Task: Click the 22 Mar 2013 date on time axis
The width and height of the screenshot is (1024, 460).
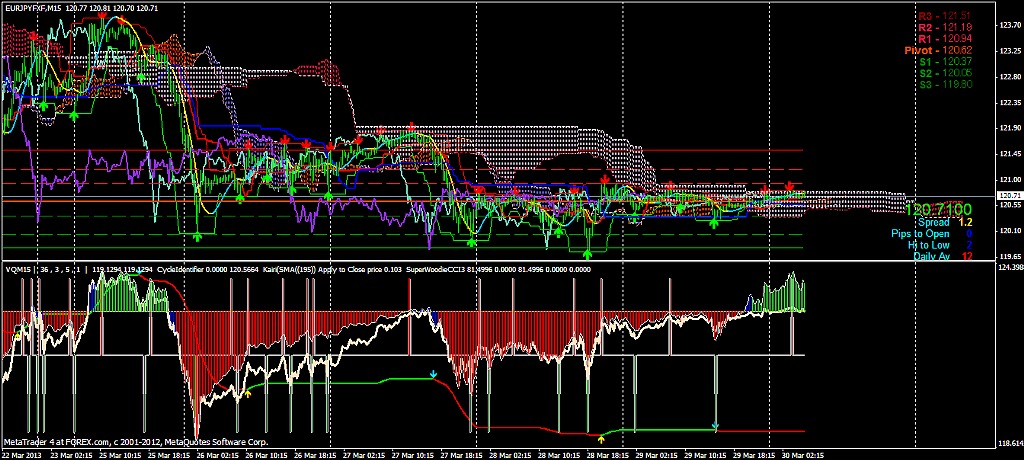Action: [20, 454]
